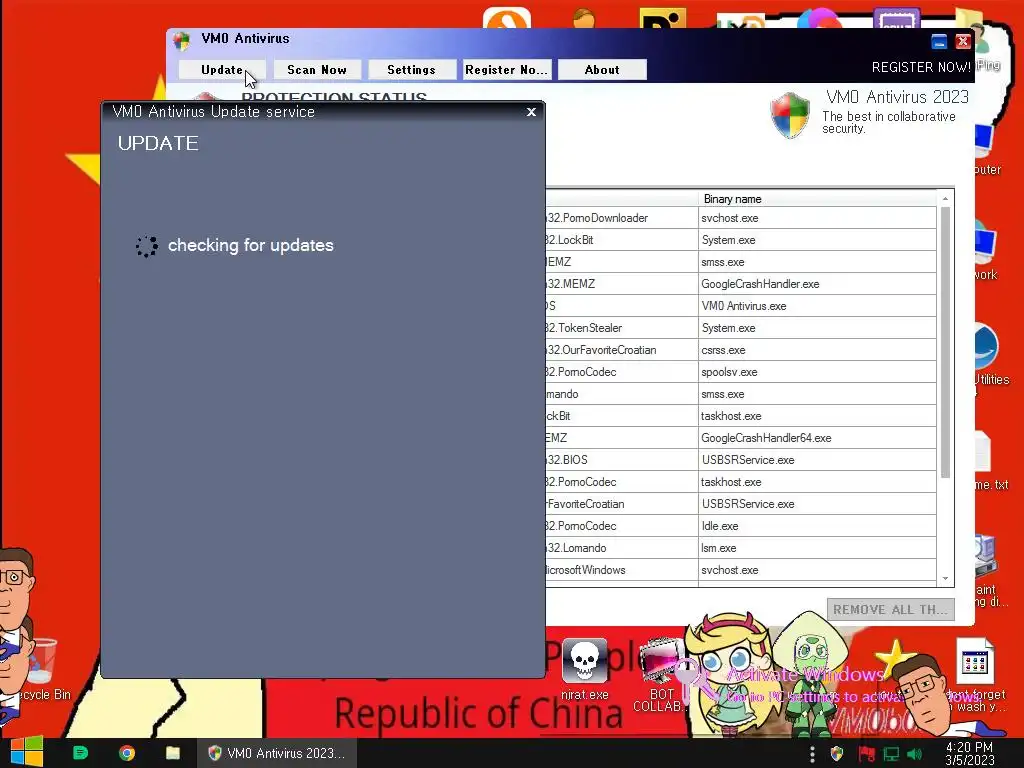The height and width of the screenshot is (768, 1024).
Task: Select the csrss.exe binary row
Action: click(817, 350)
